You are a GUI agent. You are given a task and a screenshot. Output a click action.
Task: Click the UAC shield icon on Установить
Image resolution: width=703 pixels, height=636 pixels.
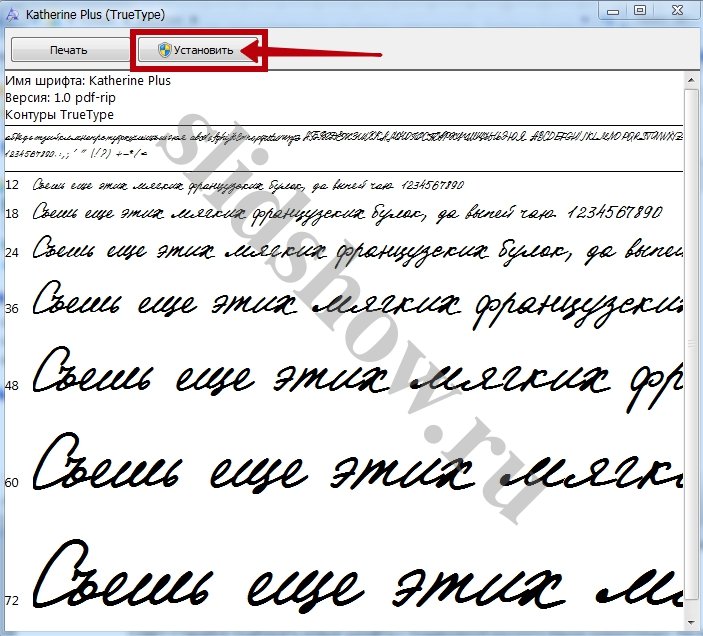[x=165, y=50]
